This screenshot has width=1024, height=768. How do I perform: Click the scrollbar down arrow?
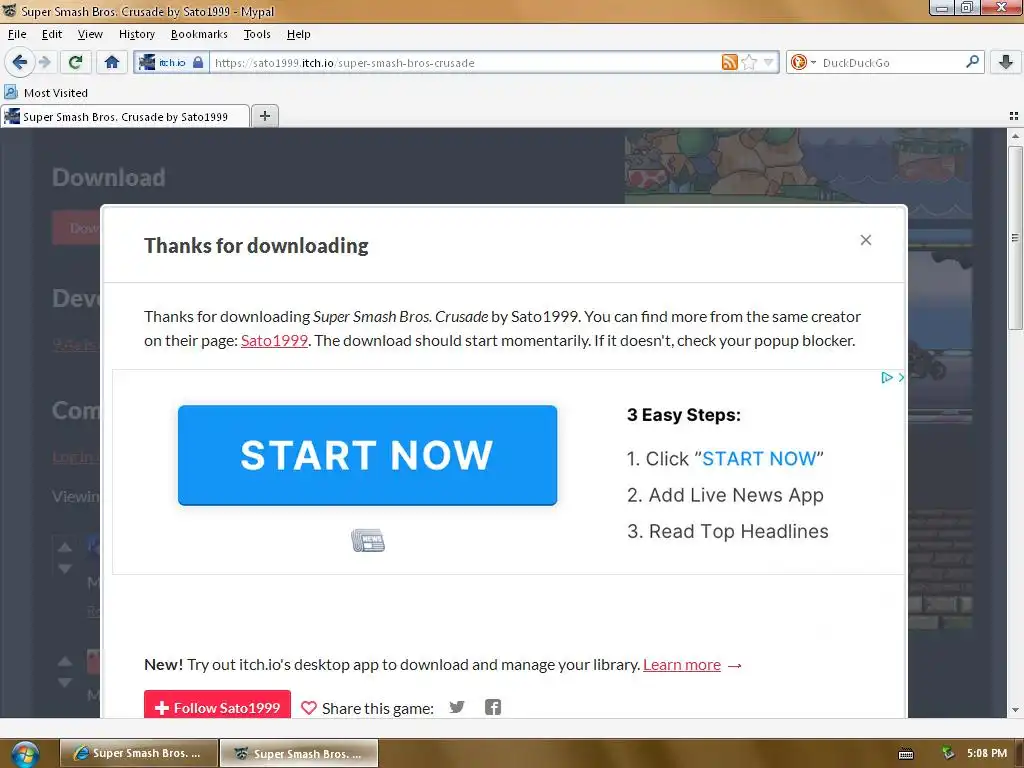(x=1015, y=710)
